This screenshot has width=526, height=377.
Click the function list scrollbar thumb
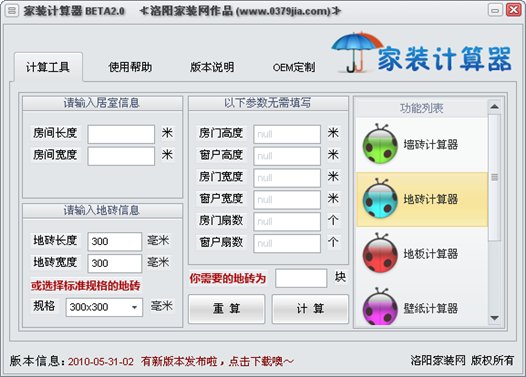pos(494,177)
